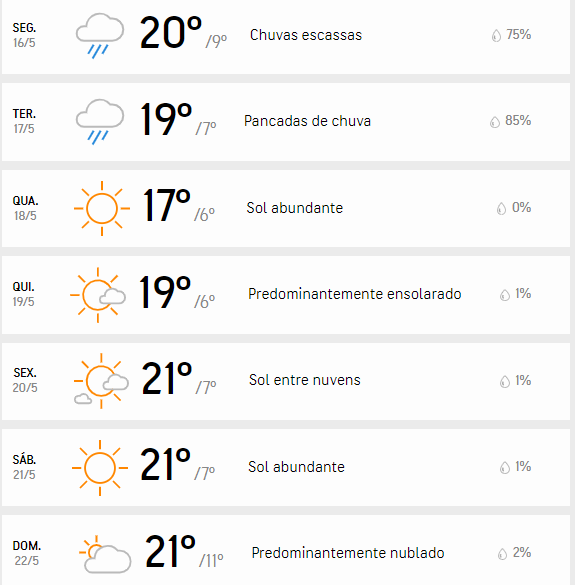Click the sun icon for QUA. 18/5

click(102, 208)
